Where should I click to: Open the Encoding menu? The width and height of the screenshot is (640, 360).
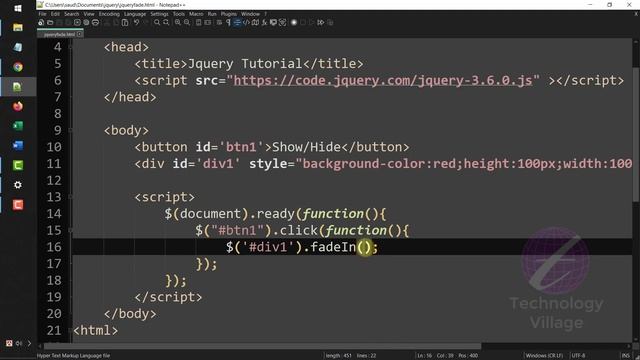(x=109, y=14)
